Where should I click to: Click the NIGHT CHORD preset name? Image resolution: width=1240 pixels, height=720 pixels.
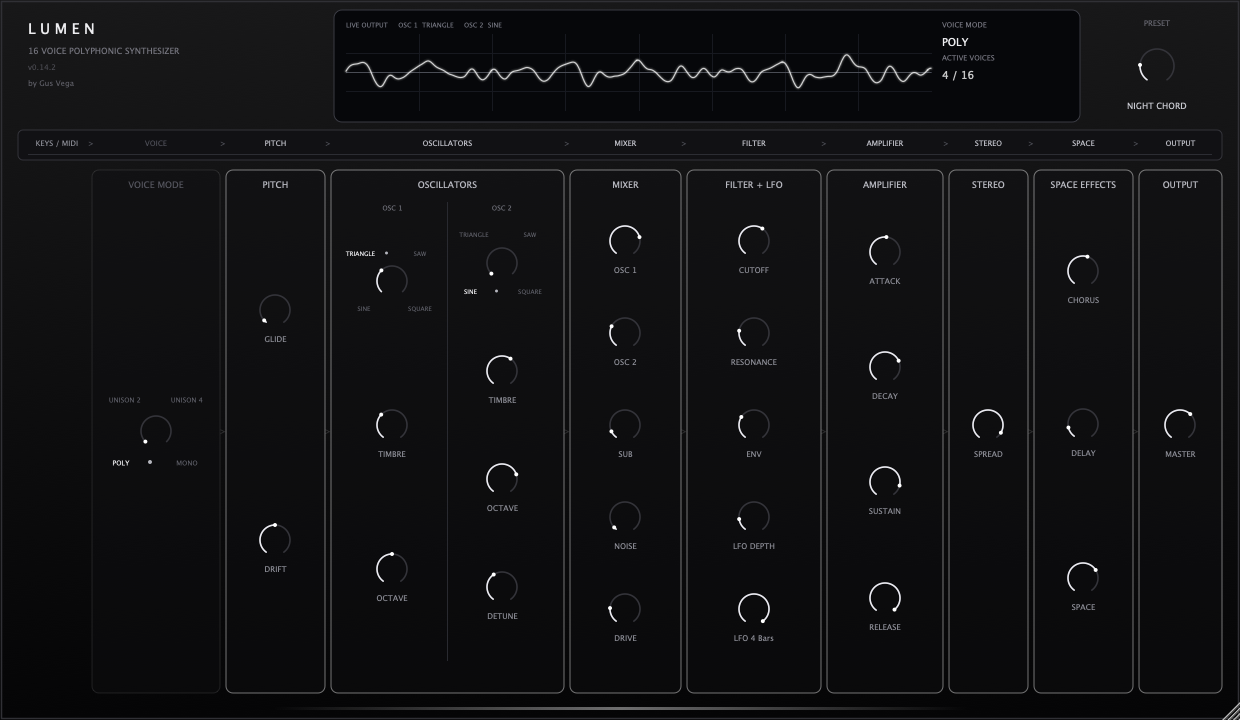click(1157, 106)
